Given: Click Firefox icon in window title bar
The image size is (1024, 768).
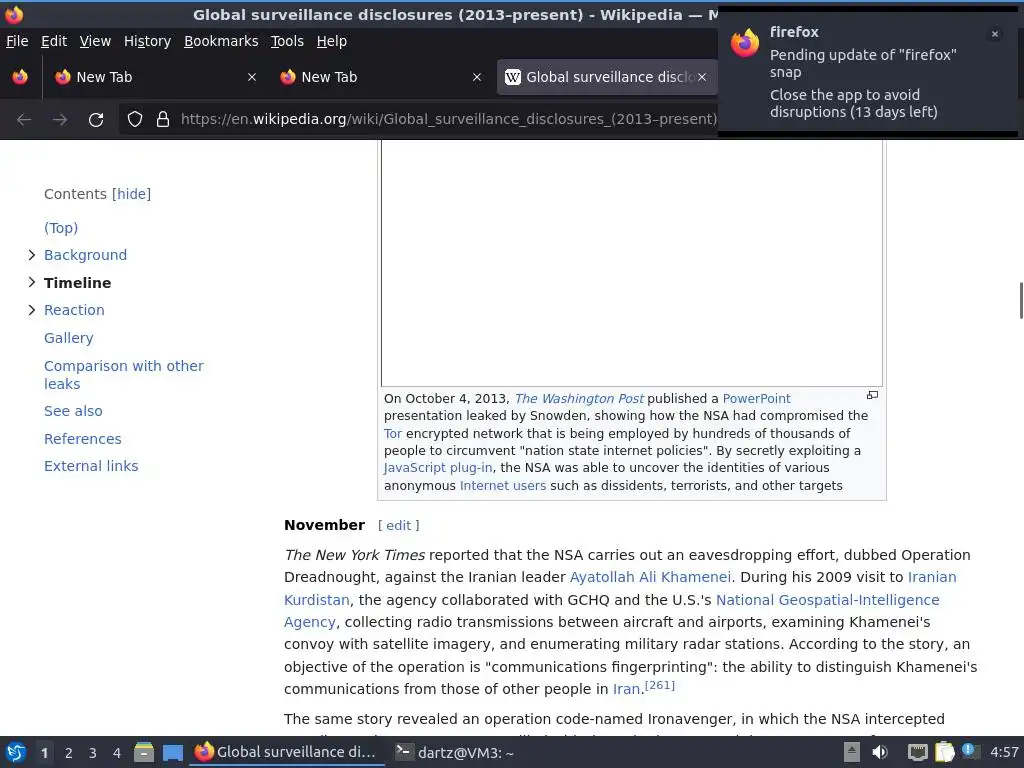Looking at the screenshot, I should 14,14.
